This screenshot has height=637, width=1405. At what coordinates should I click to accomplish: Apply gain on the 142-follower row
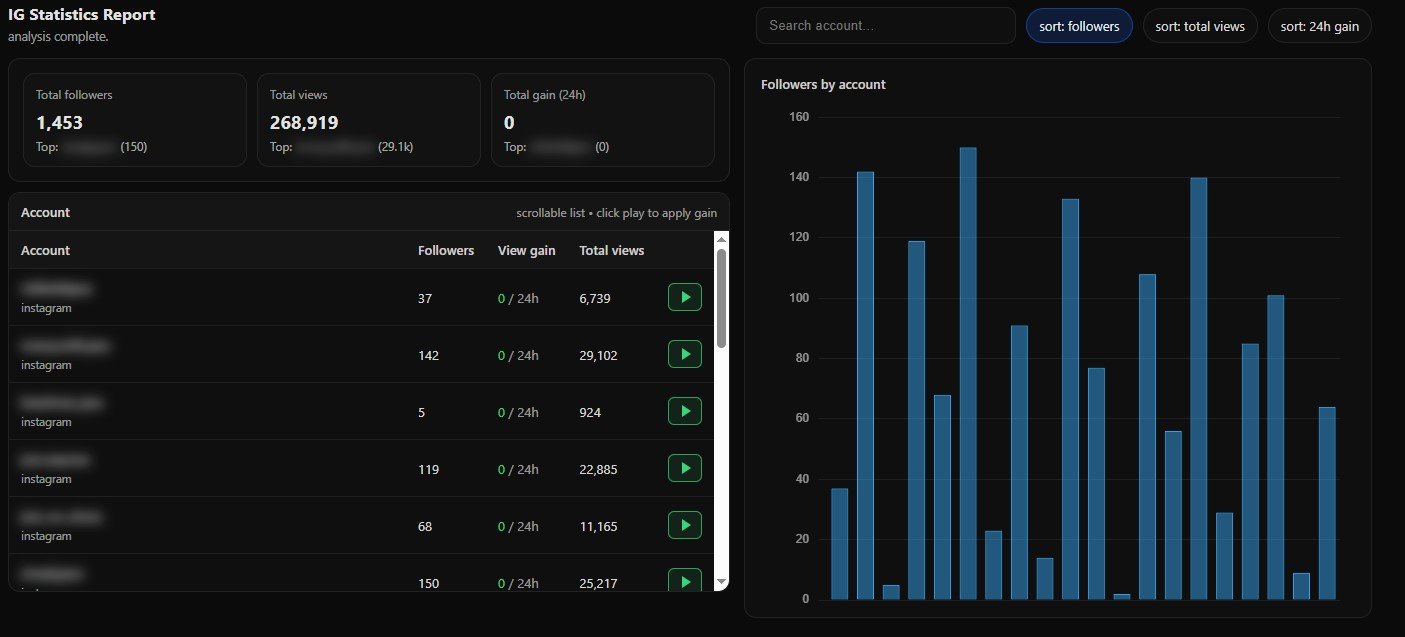click(685, 354)
